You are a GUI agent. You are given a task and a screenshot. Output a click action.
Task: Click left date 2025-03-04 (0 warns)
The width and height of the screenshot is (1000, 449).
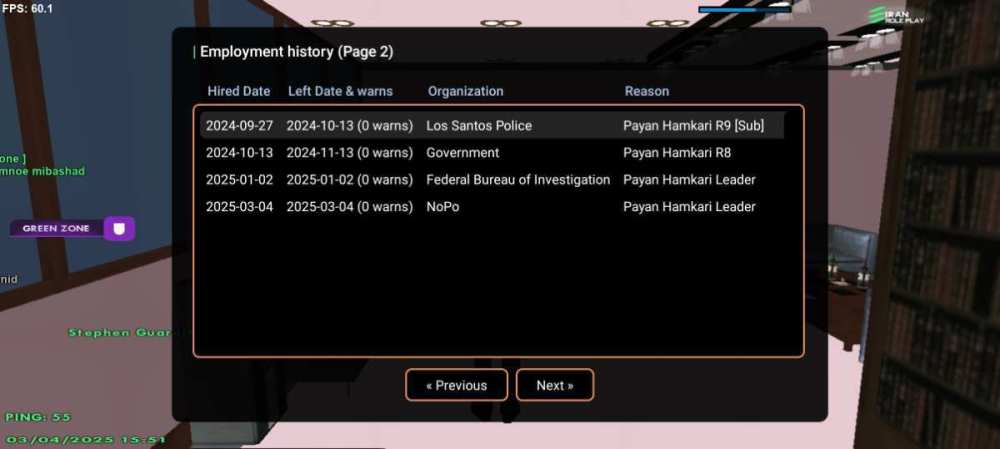pyautogui.click(x=349, y=207)
